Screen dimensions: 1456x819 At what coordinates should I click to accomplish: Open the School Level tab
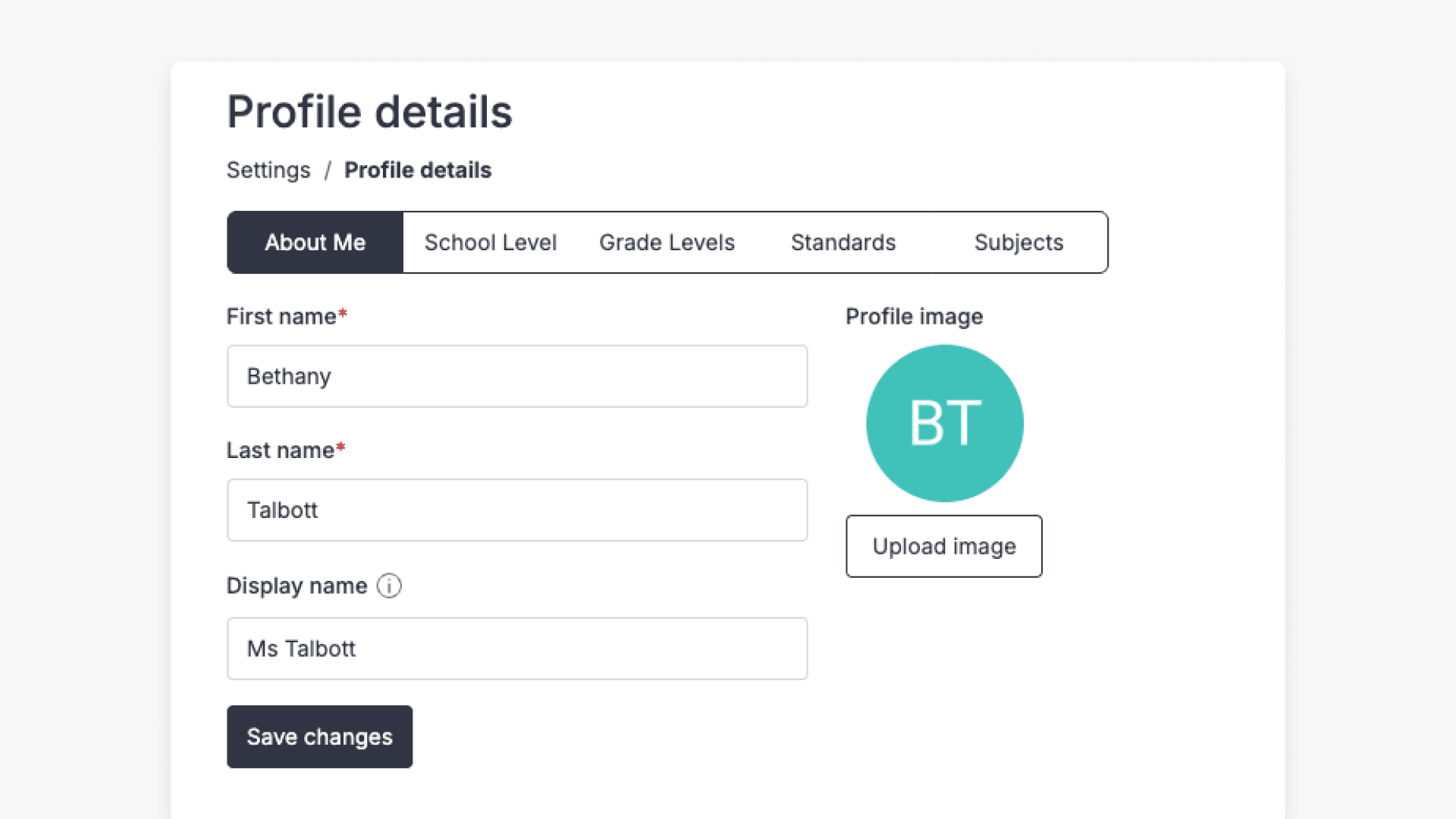point(491,243)
